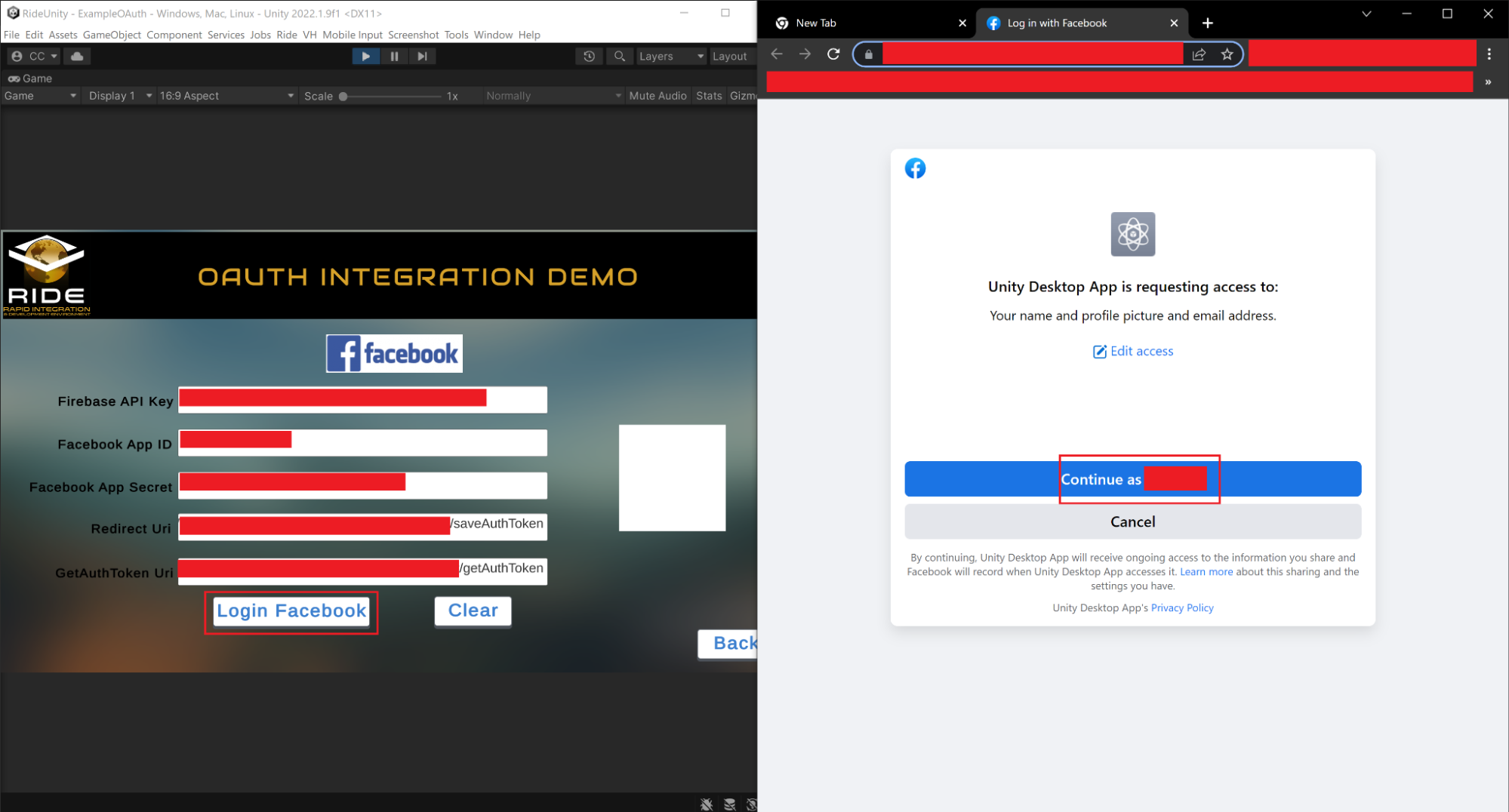Bookmark this page with star icon
1509x812 pixels.
pyautogui.click(x=1227, y=54)
